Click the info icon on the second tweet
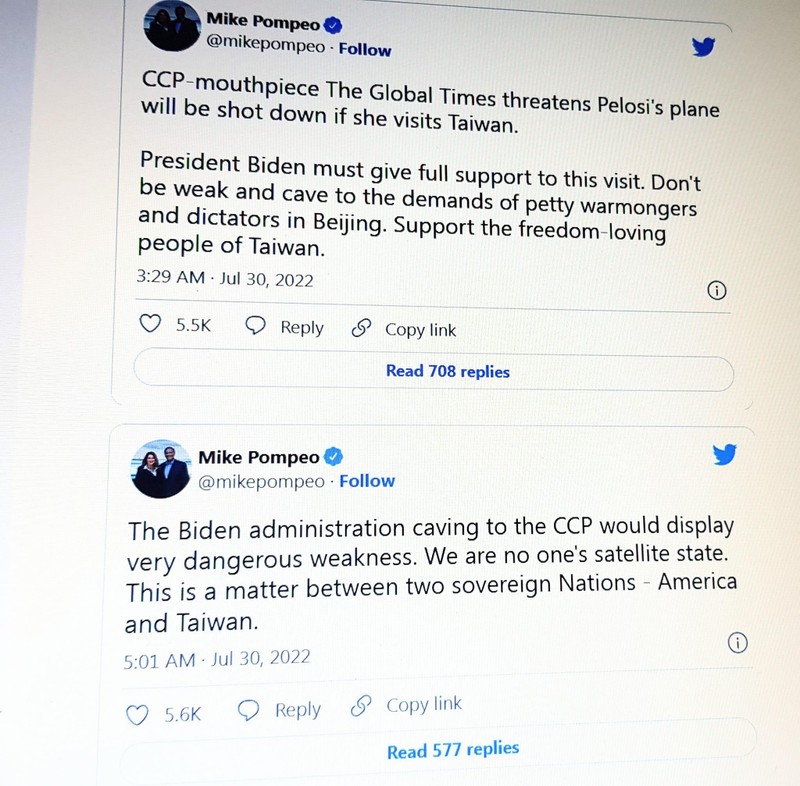Screen dimensions: 800x786 [x=738, y=644]
